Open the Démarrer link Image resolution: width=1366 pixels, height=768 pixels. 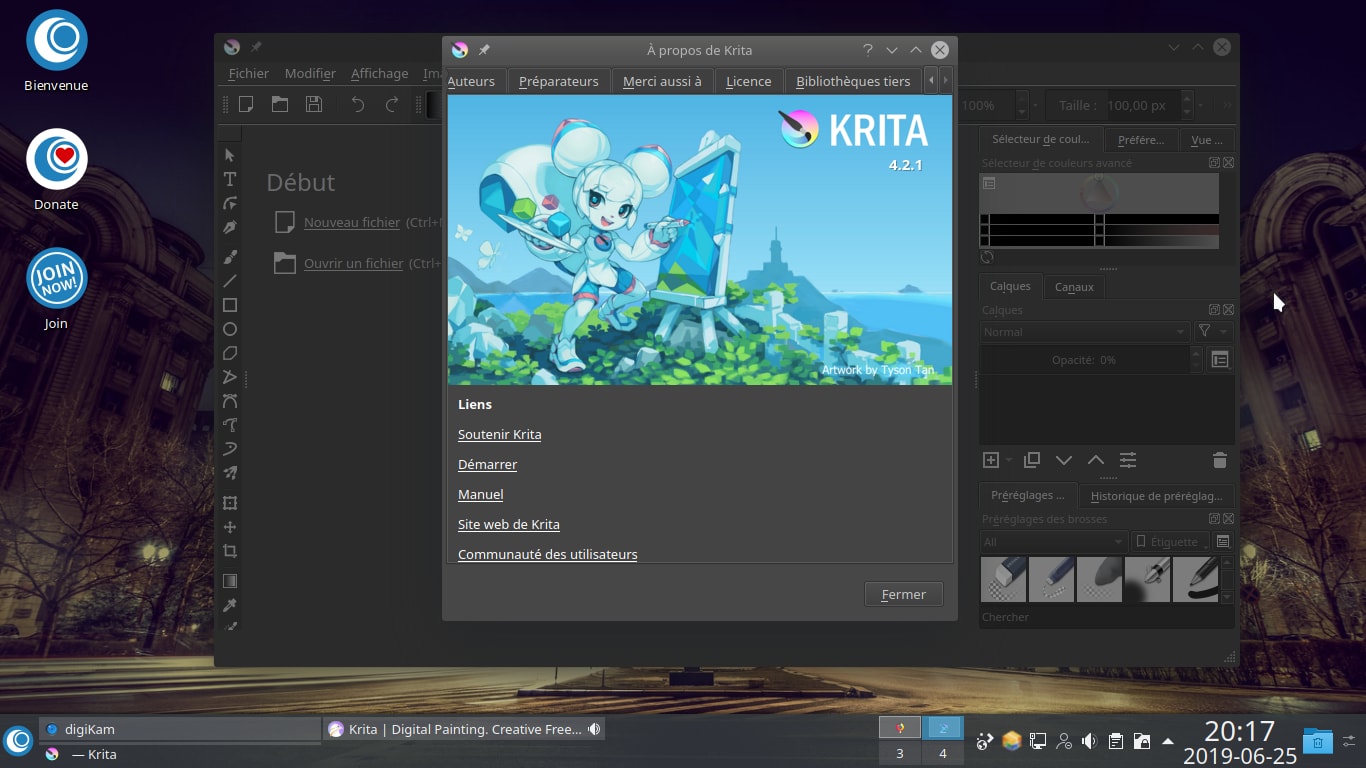point(488,464)
